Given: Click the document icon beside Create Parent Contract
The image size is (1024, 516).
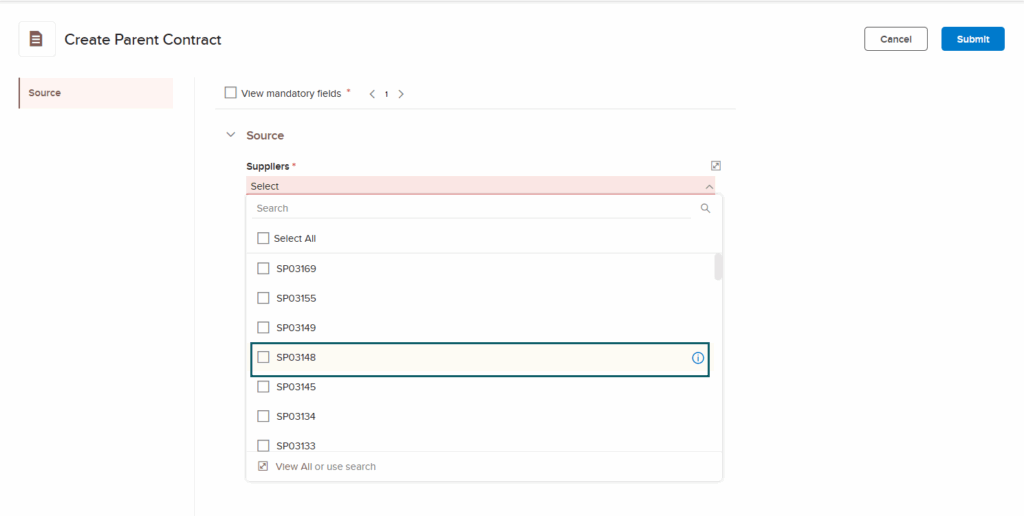Looking at the screenshot, I should (x=37, y=39).
